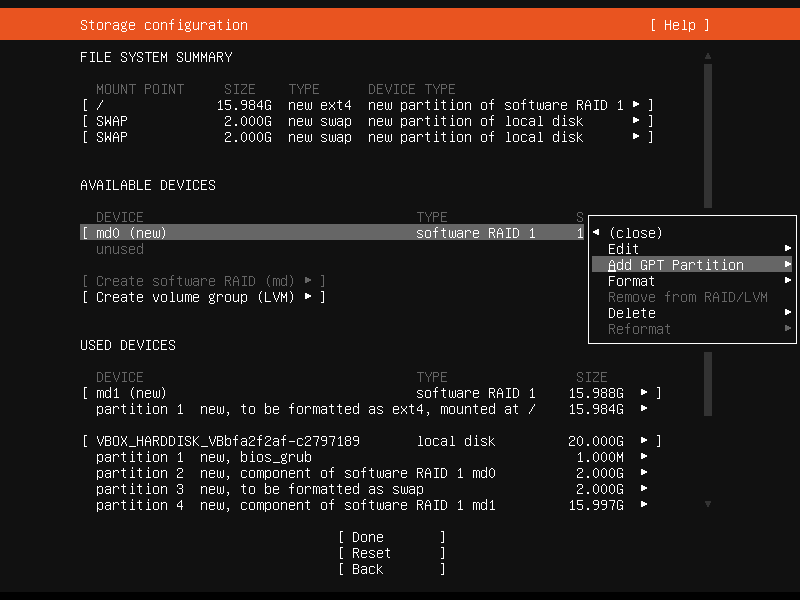Open arrow for first SWAP summary row
Image resolution: width=800 pixels, height=600 pixels.
click(636, 120)
